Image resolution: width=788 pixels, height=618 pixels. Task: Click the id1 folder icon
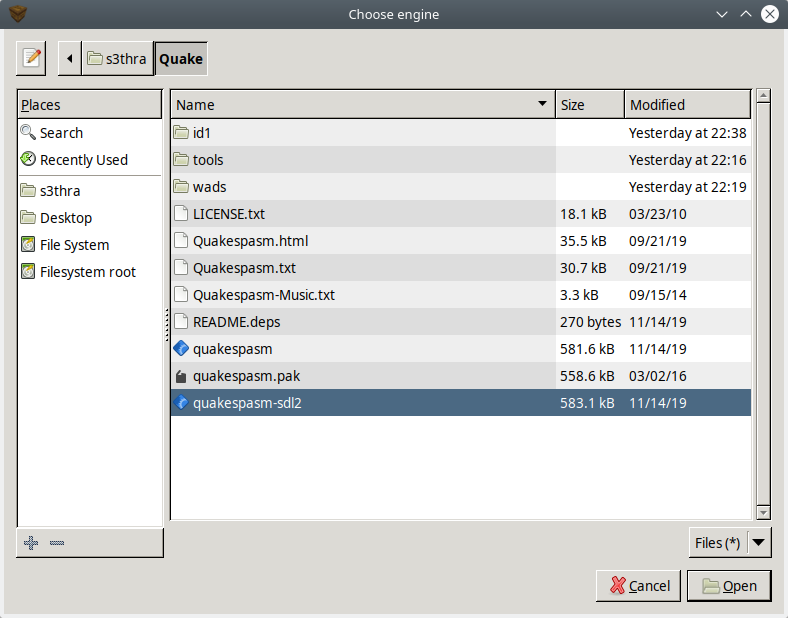click(181, 132)
